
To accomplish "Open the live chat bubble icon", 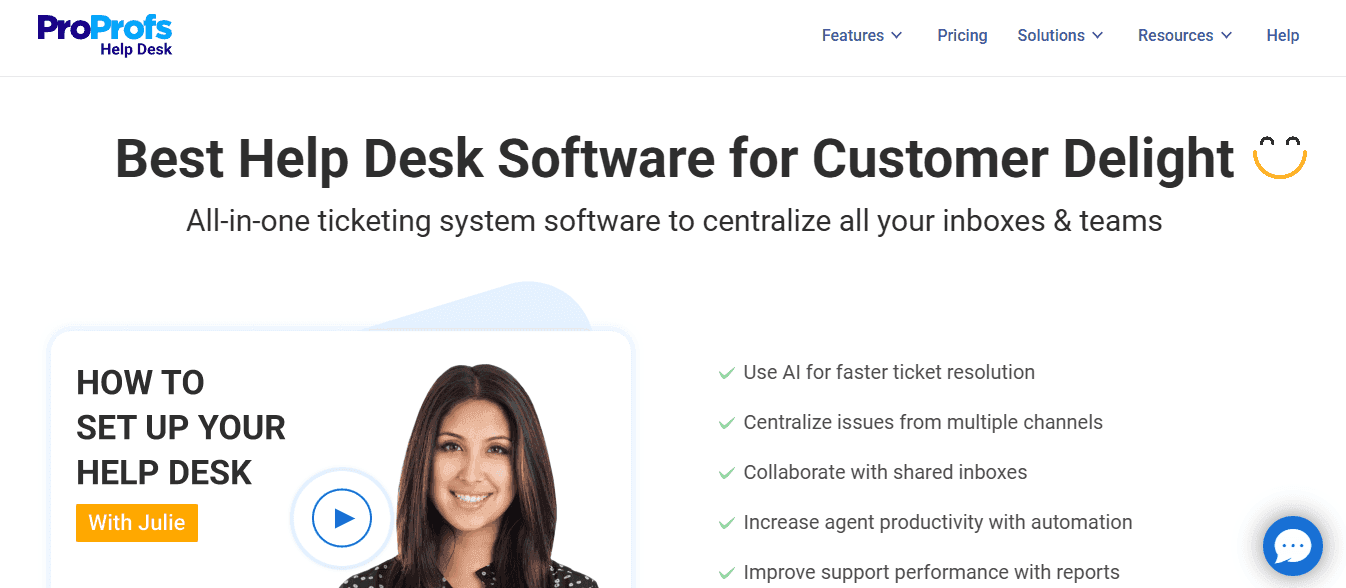I will [1292, 546].
